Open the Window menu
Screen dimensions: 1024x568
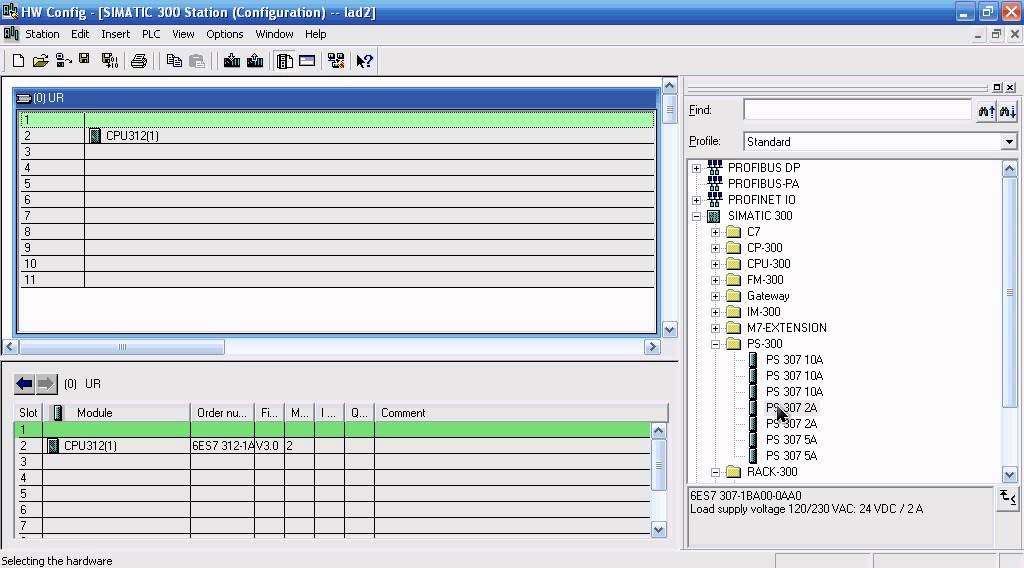(x=274, y=34)
